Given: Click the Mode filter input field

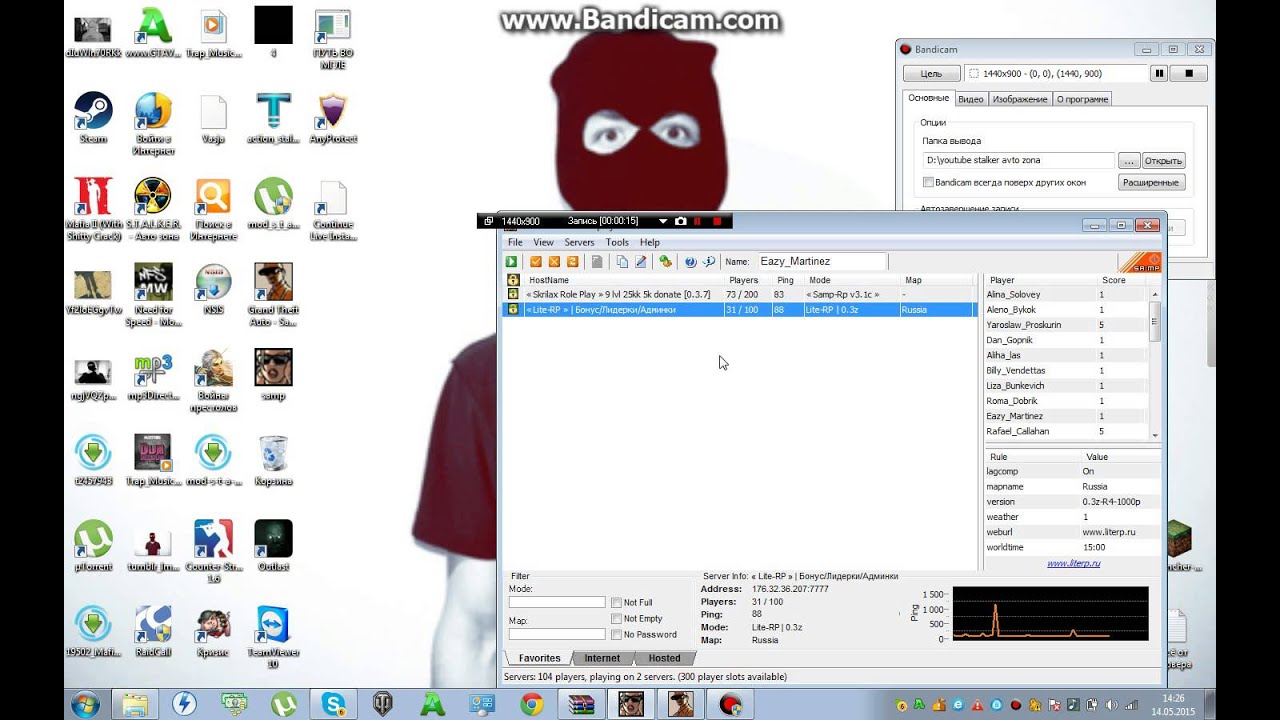Looking at the screenshot, I should pos(557,602).
